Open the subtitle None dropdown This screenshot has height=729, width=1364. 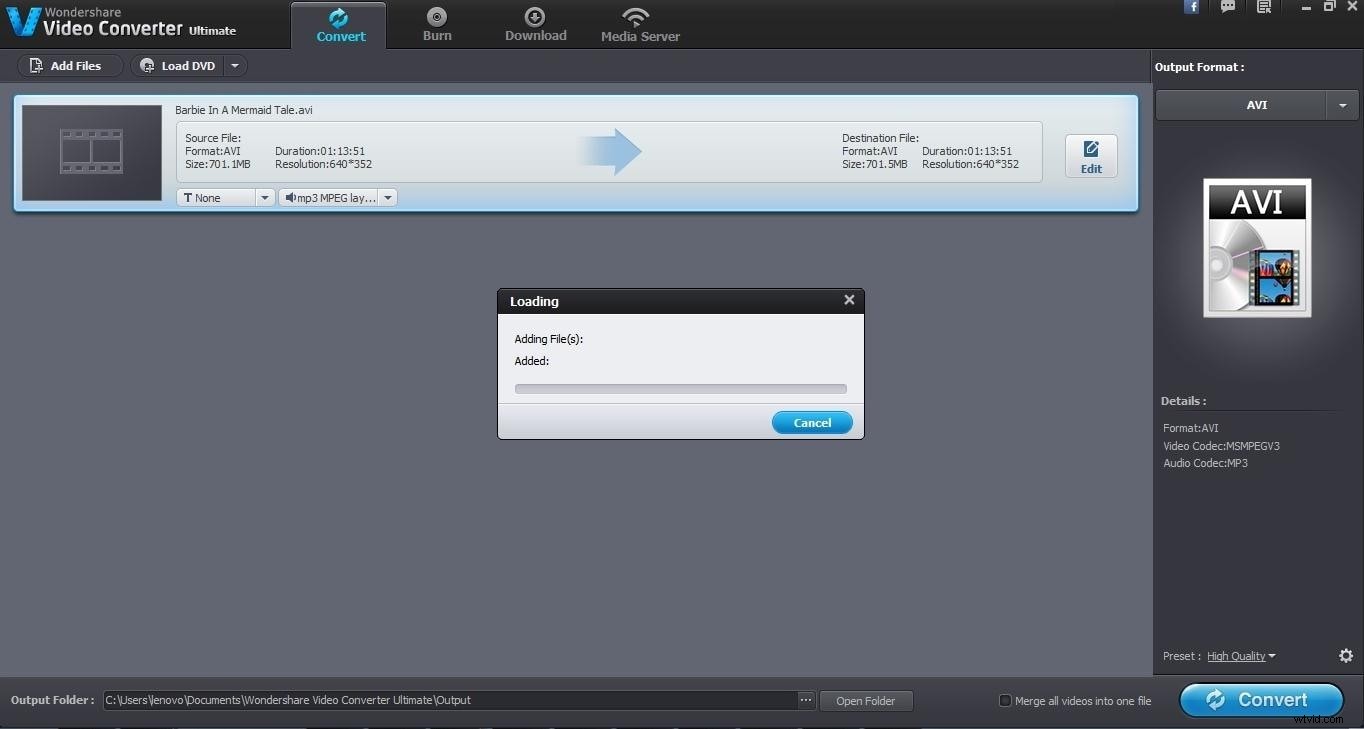263,197
